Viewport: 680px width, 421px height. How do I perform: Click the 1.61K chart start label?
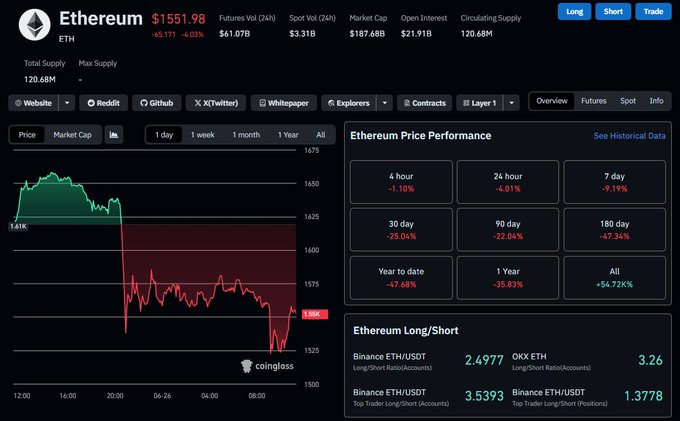[x=18, y=226]
